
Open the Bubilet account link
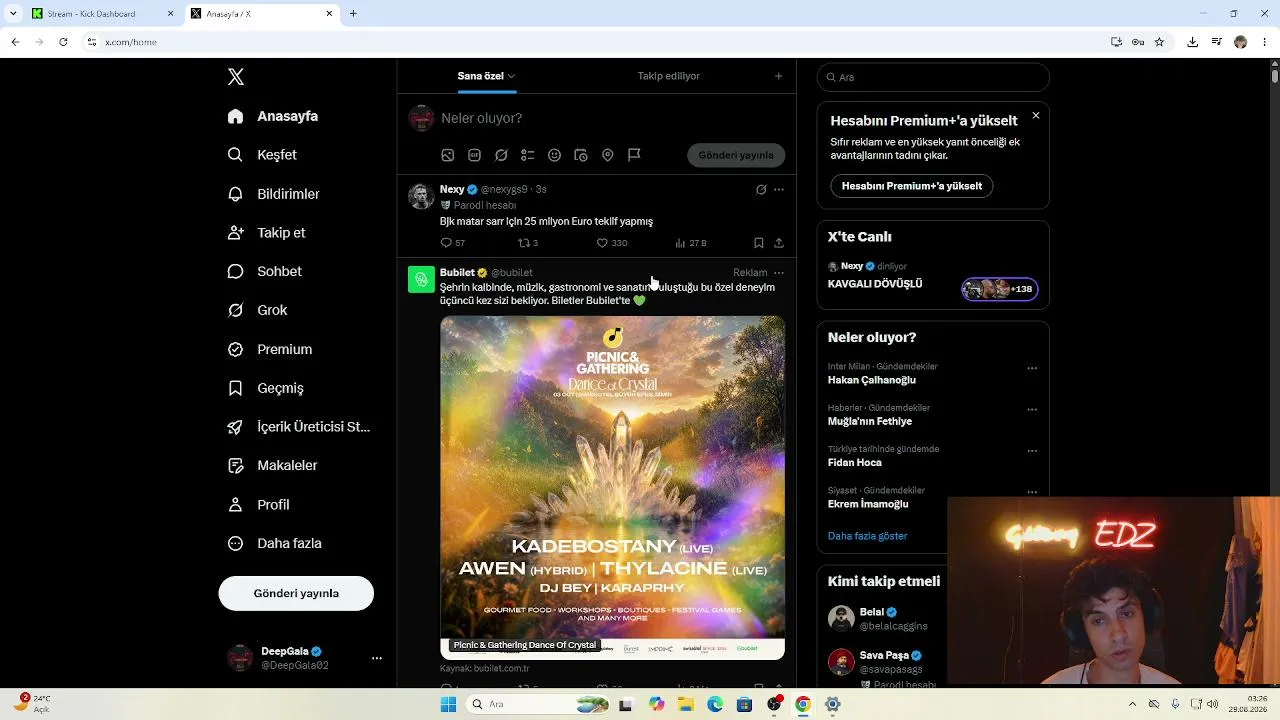click(x=457, y=272)
